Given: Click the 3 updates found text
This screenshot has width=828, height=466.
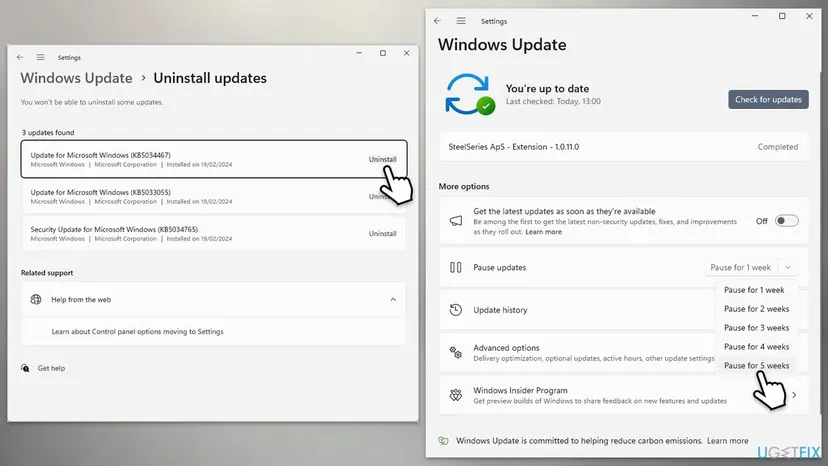Looking at the screenshot, I should point(48,133).
